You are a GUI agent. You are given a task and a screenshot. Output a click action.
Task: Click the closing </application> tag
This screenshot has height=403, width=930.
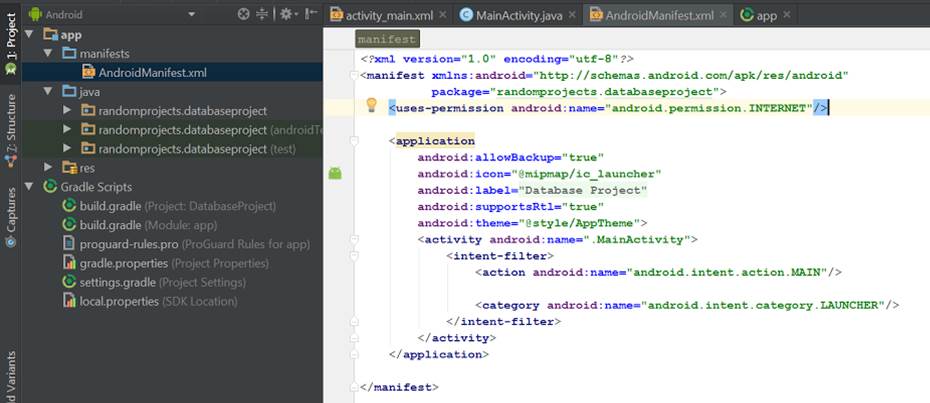[x=439, y=354]
